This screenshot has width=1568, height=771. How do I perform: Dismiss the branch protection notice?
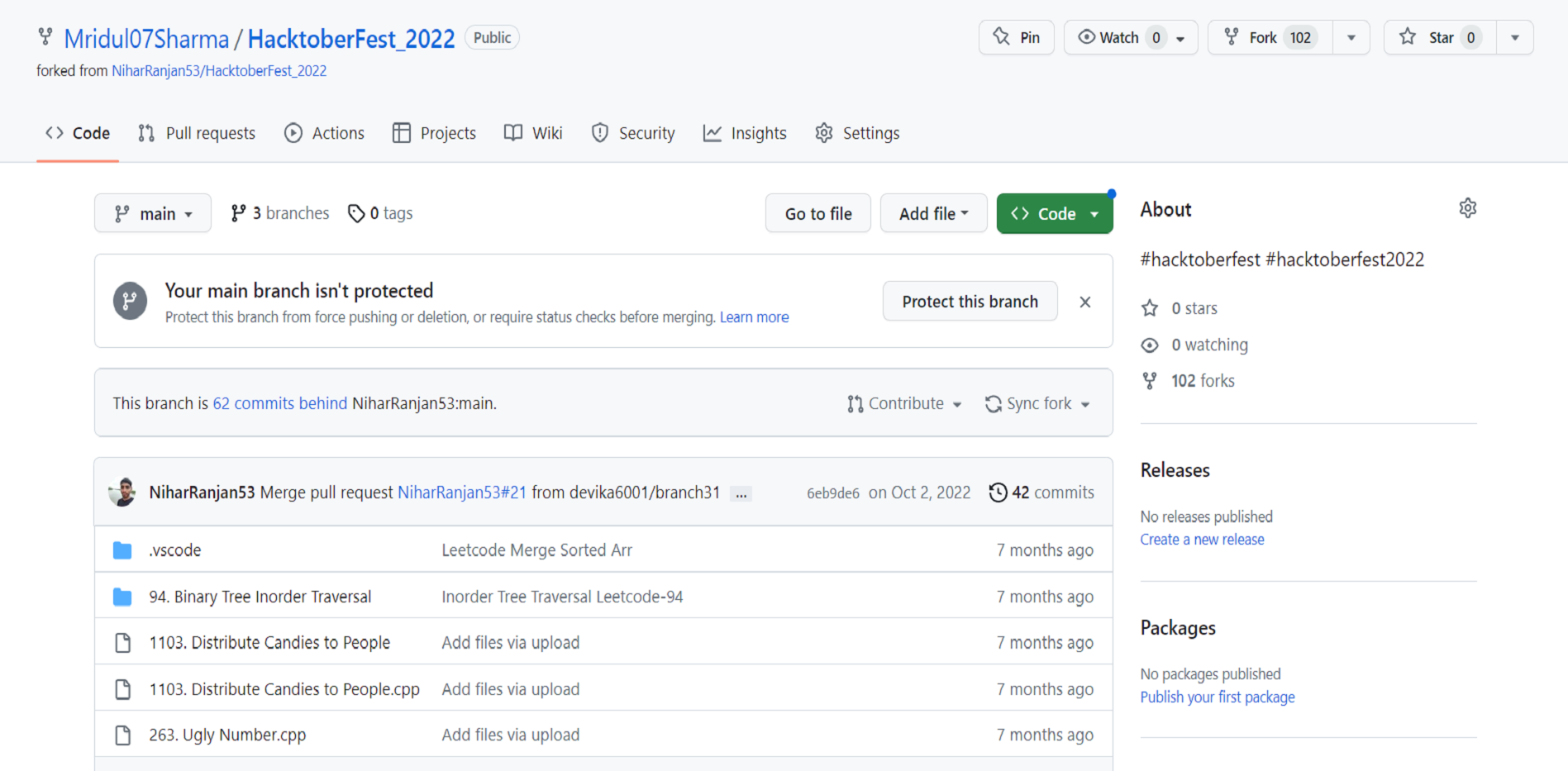1085,302
